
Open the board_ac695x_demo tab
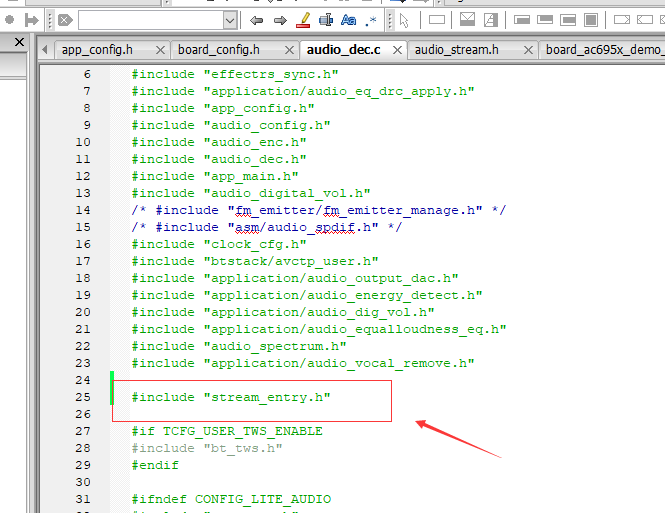coord(604,50)
